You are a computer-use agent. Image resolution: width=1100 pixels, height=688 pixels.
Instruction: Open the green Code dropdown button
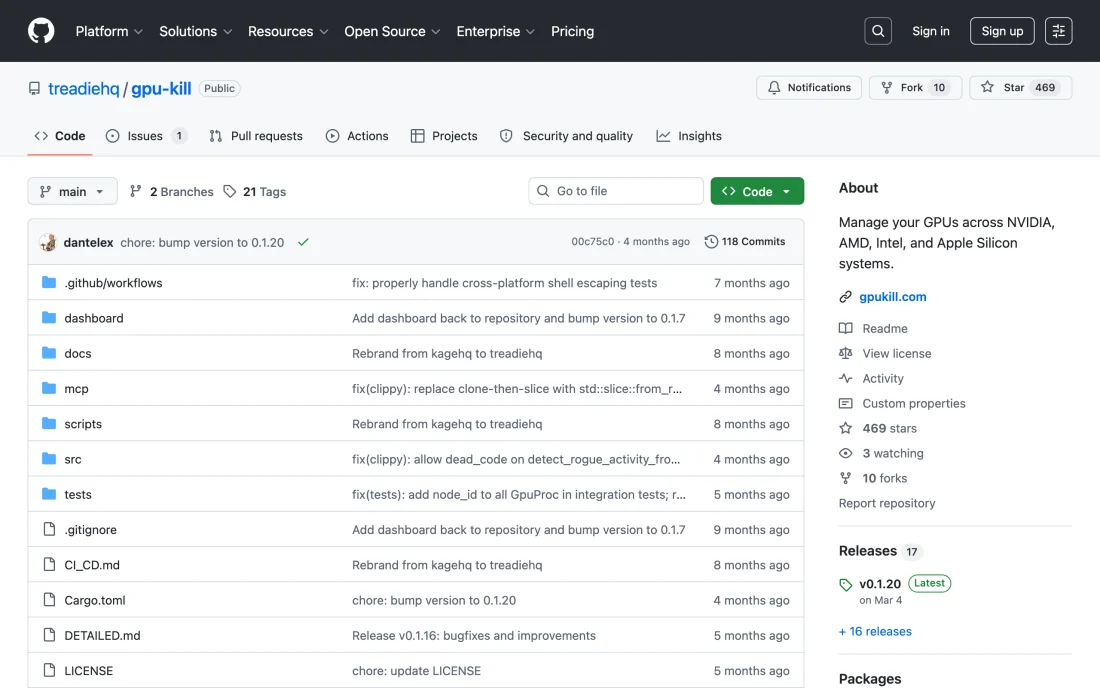click(757, 191)
